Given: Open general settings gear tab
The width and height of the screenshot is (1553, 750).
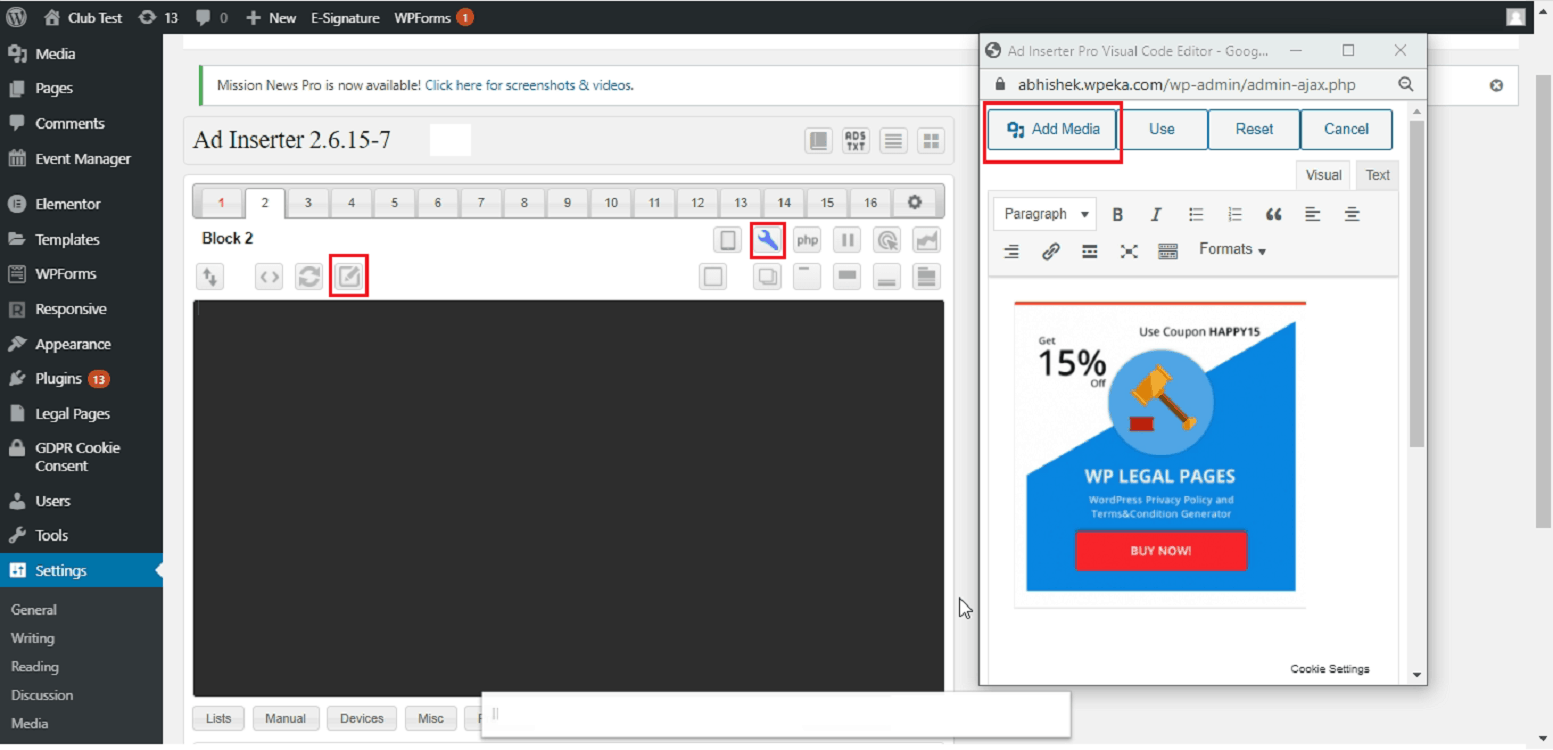Looking at the screenshot, I should 914,202.
